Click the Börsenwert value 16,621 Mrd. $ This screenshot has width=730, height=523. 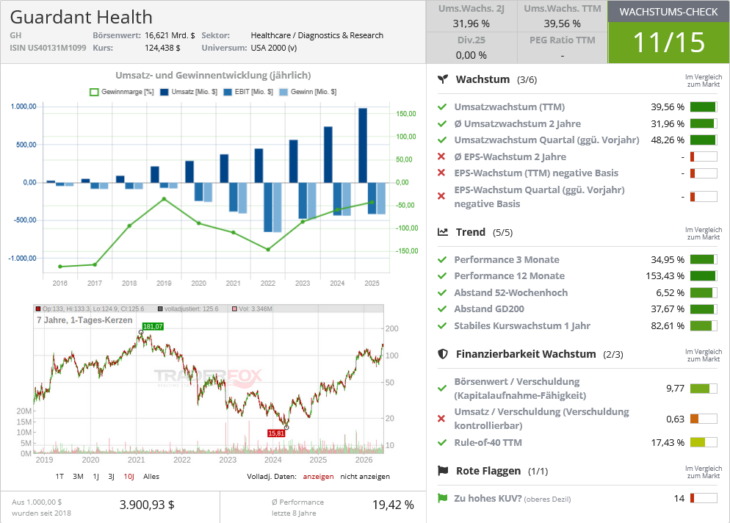click(x=169, y=35)
